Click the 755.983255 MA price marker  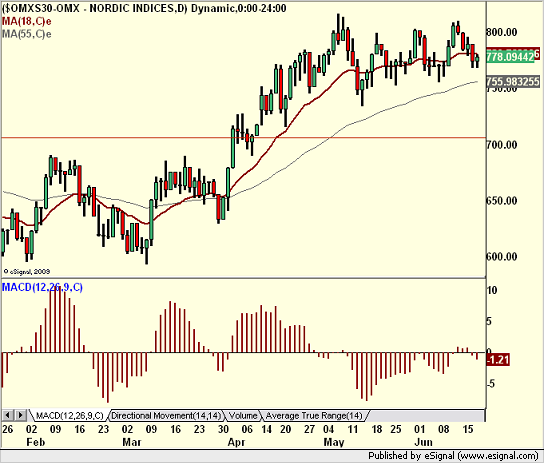(x=513, y=82)
